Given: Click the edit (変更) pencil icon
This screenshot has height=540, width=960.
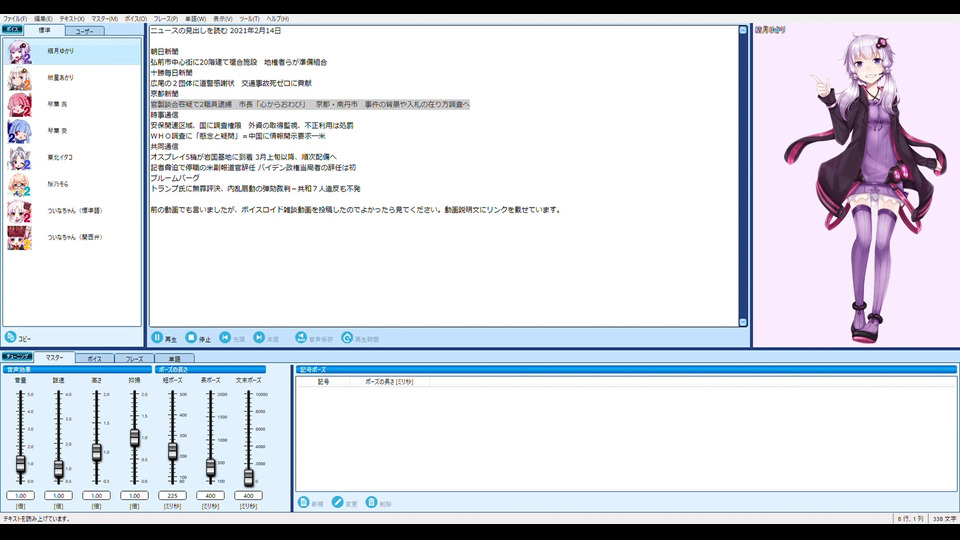Looking at the screenshot, I should coord(337,502).
